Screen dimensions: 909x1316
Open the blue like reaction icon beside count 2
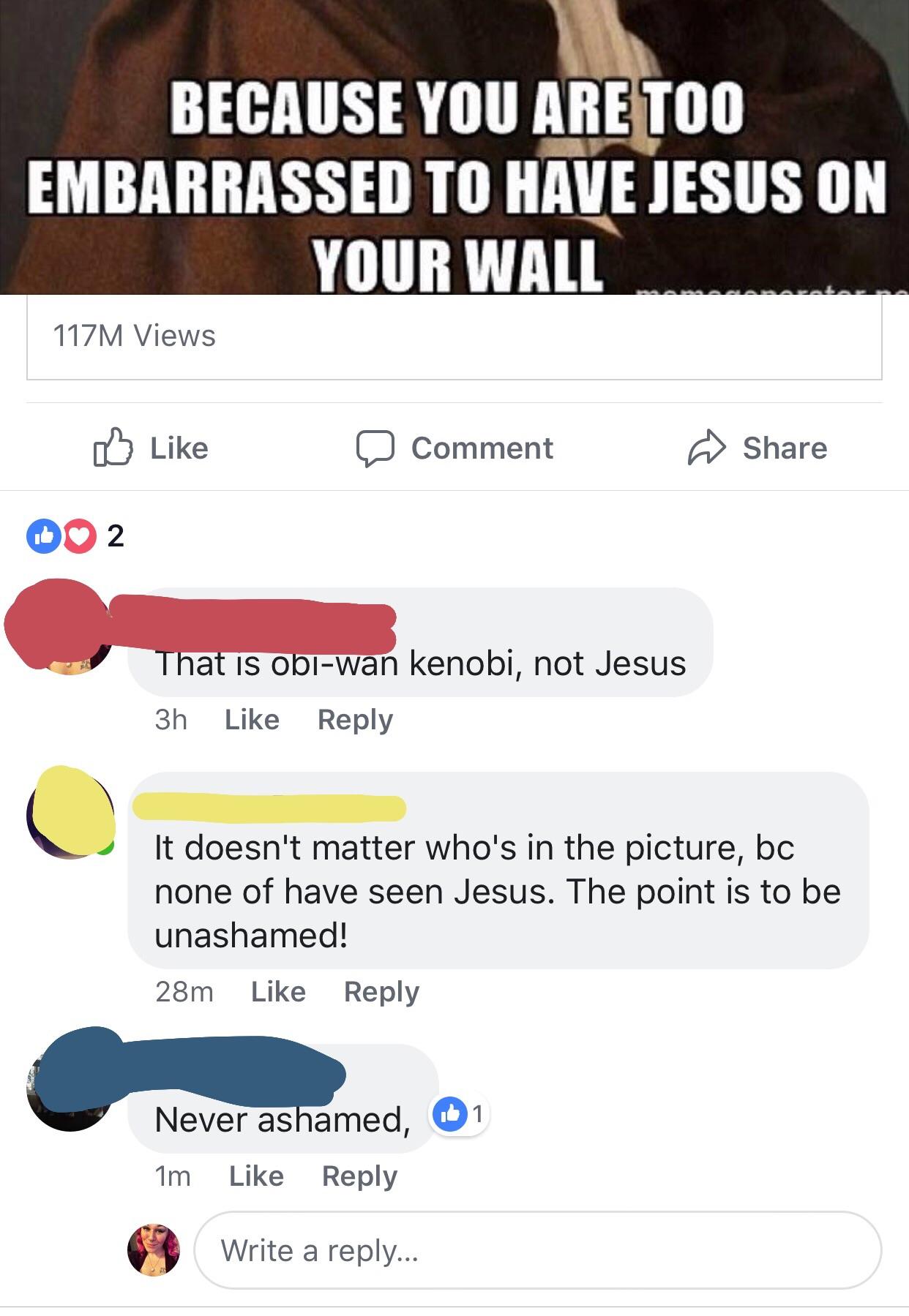(44, 536)
